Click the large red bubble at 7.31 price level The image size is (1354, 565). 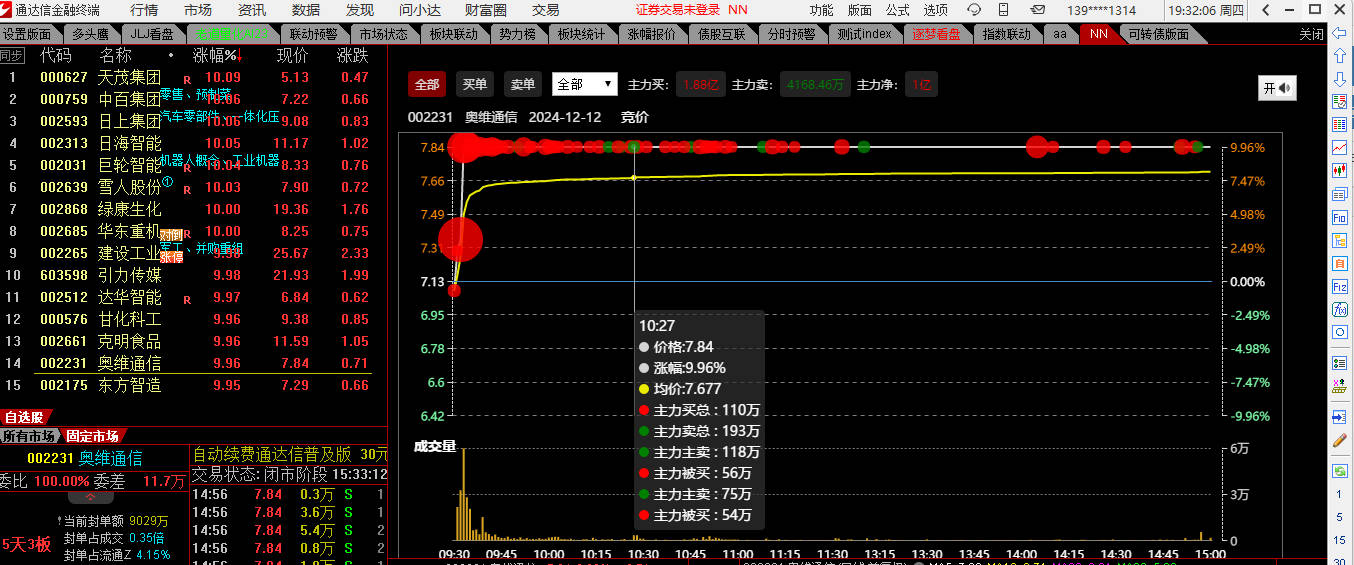(x=460, y=239)
